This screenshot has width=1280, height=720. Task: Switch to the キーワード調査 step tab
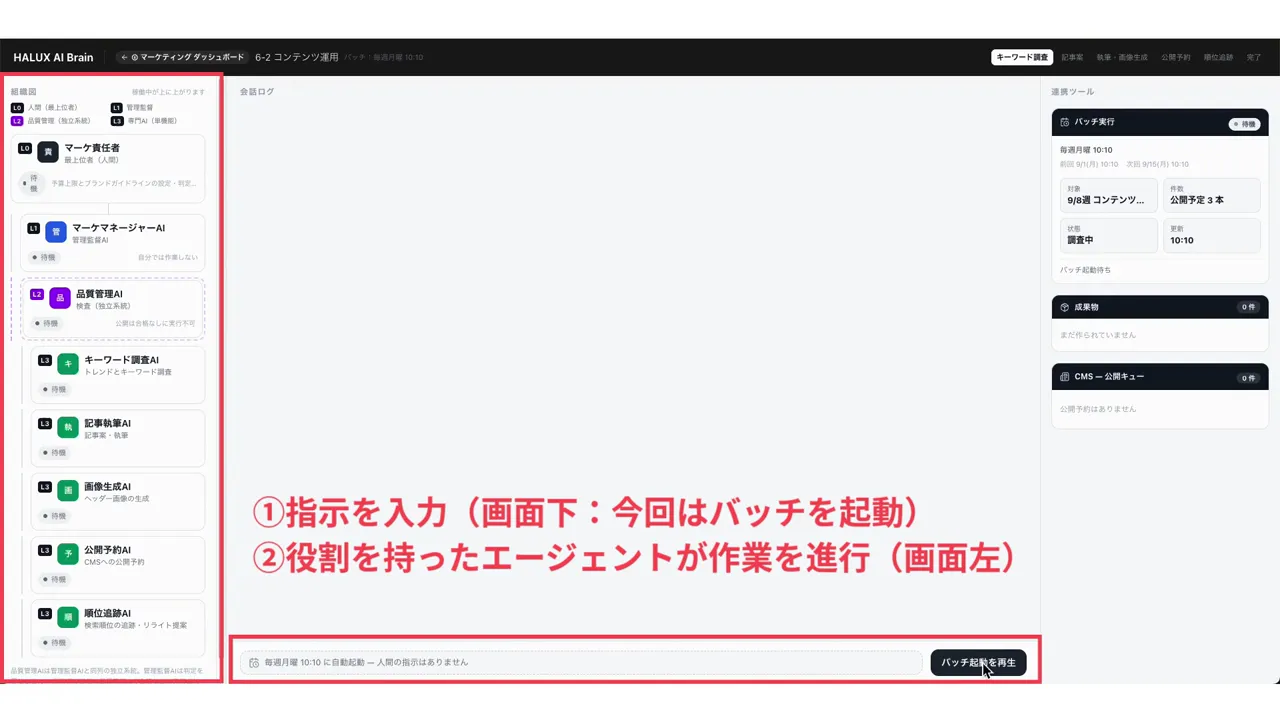pyautogui.click(x=1022, y=57)
